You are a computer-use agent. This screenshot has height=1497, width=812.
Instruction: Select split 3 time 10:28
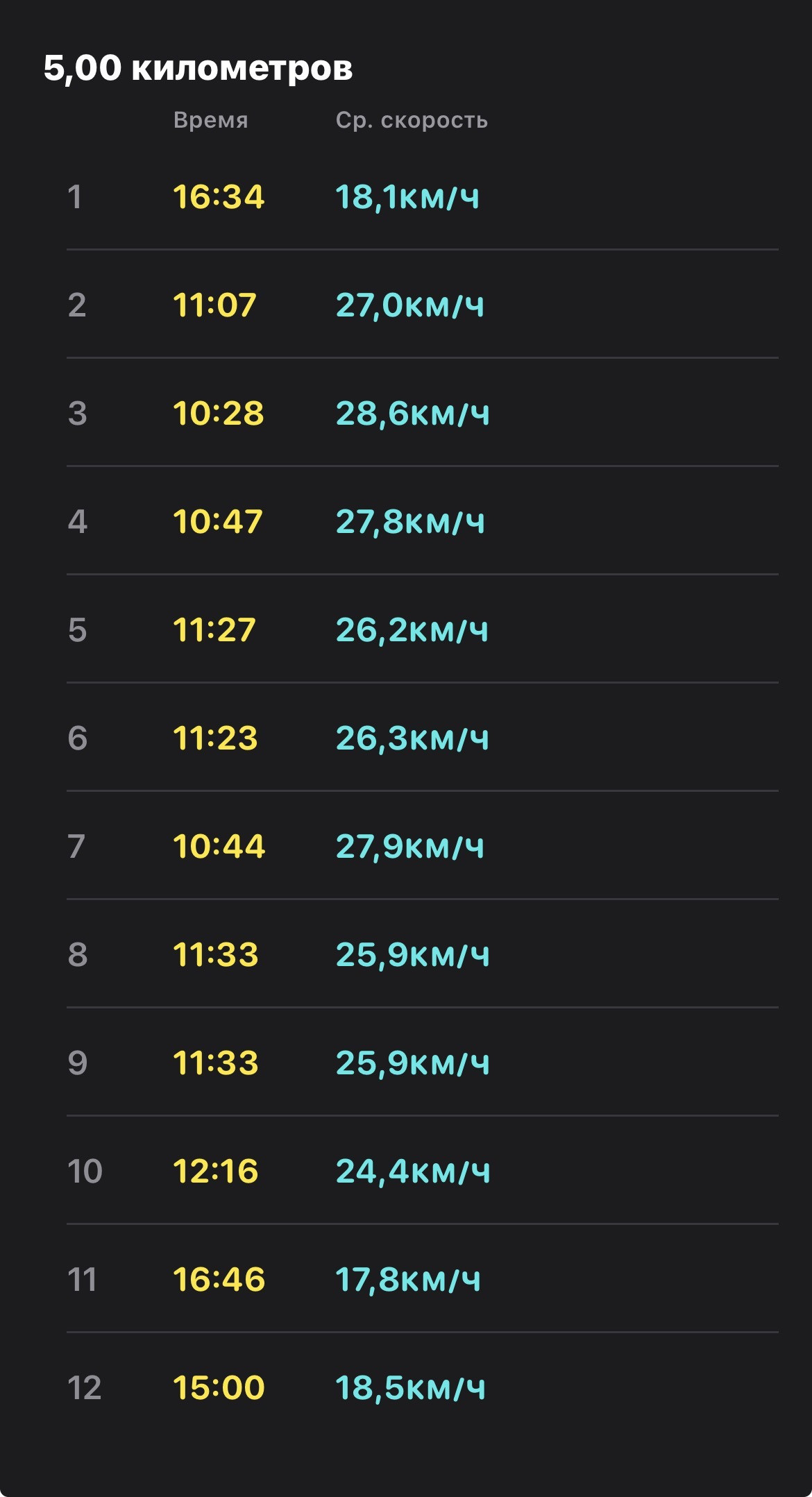pyautogui.click(x=219, y=413)
